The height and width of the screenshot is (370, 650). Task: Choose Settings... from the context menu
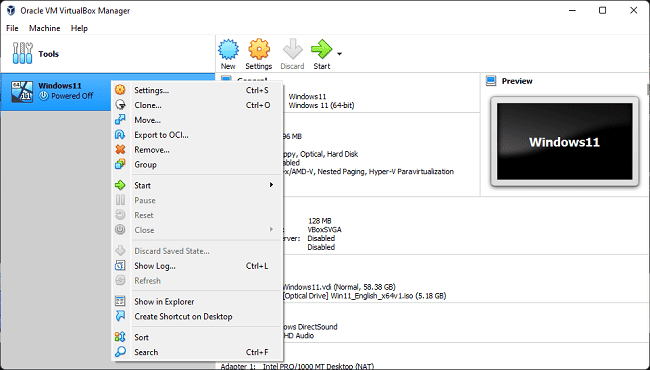coord(197,90)
